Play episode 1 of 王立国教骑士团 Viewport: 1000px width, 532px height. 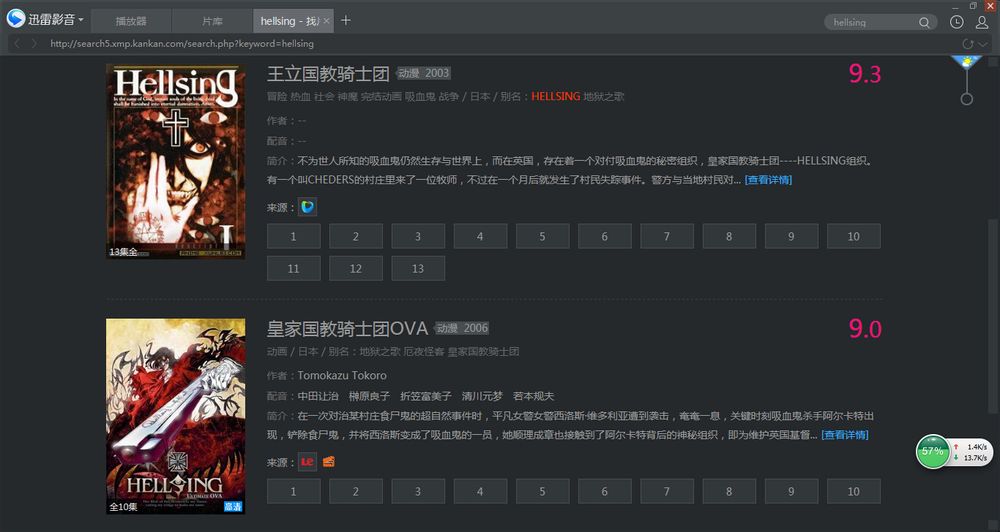293,236
